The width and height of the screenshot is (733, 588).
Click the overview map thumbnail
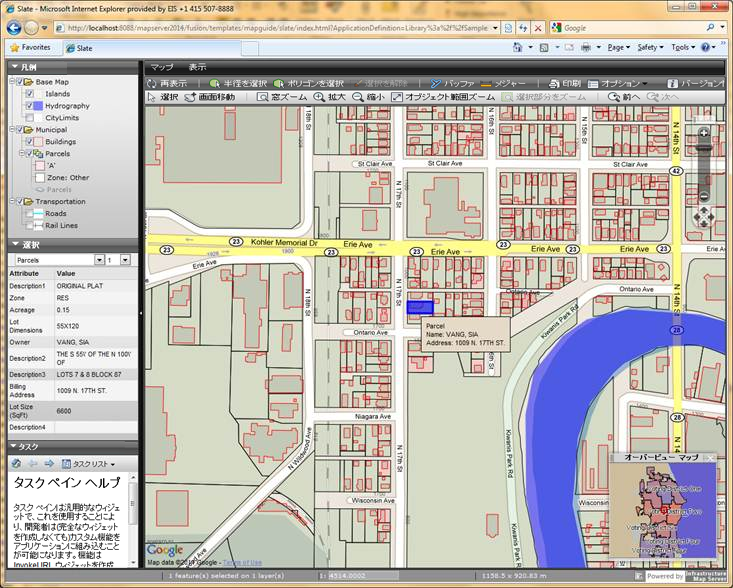pos(663,510)
